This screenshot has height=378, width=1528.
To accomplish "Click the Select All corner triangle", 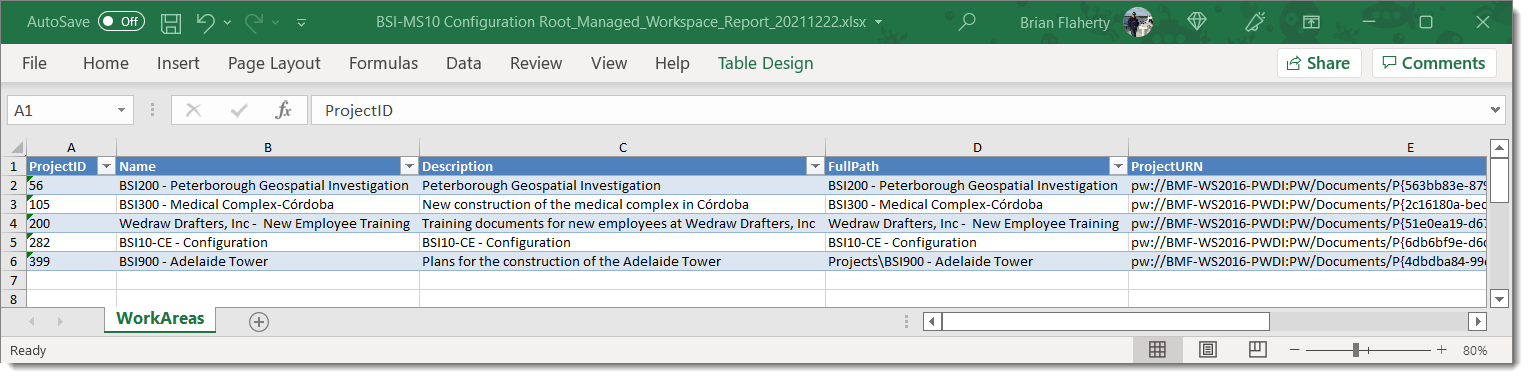I will pos(16,147).
